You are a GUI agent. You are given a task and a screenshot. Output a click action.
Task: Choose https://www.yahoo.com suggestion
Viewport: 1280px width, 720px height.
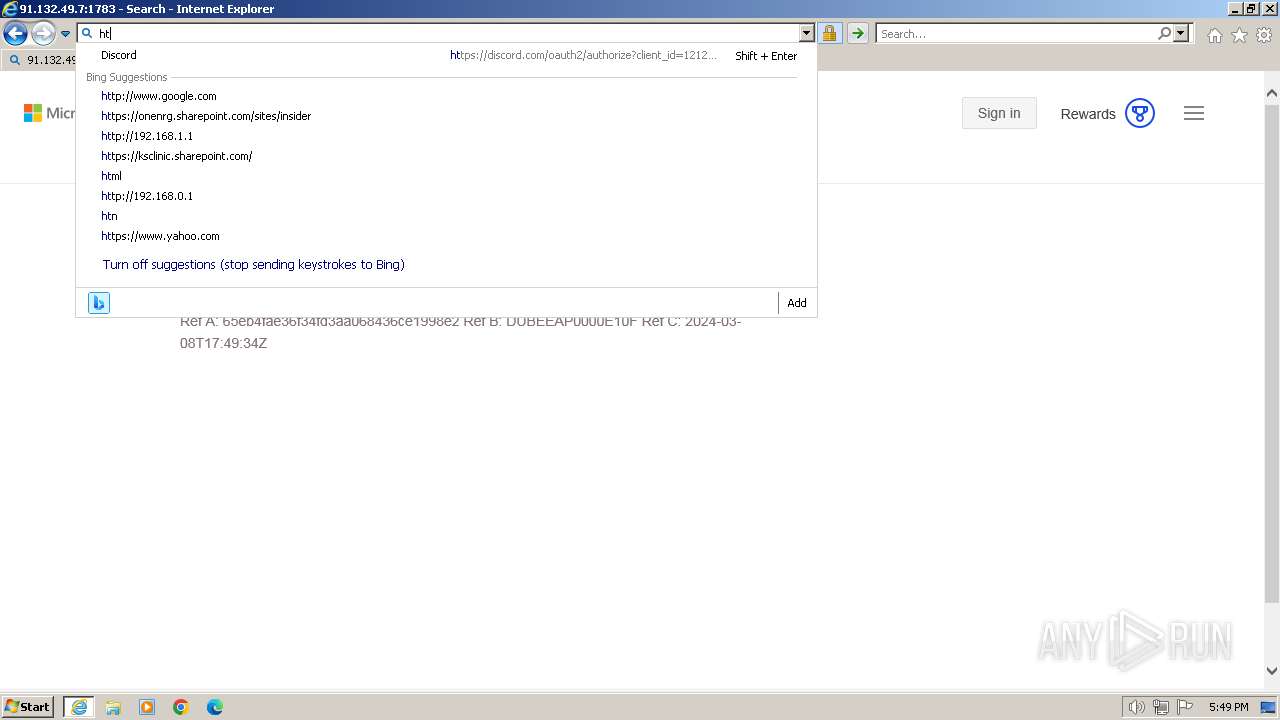(160, 236)
